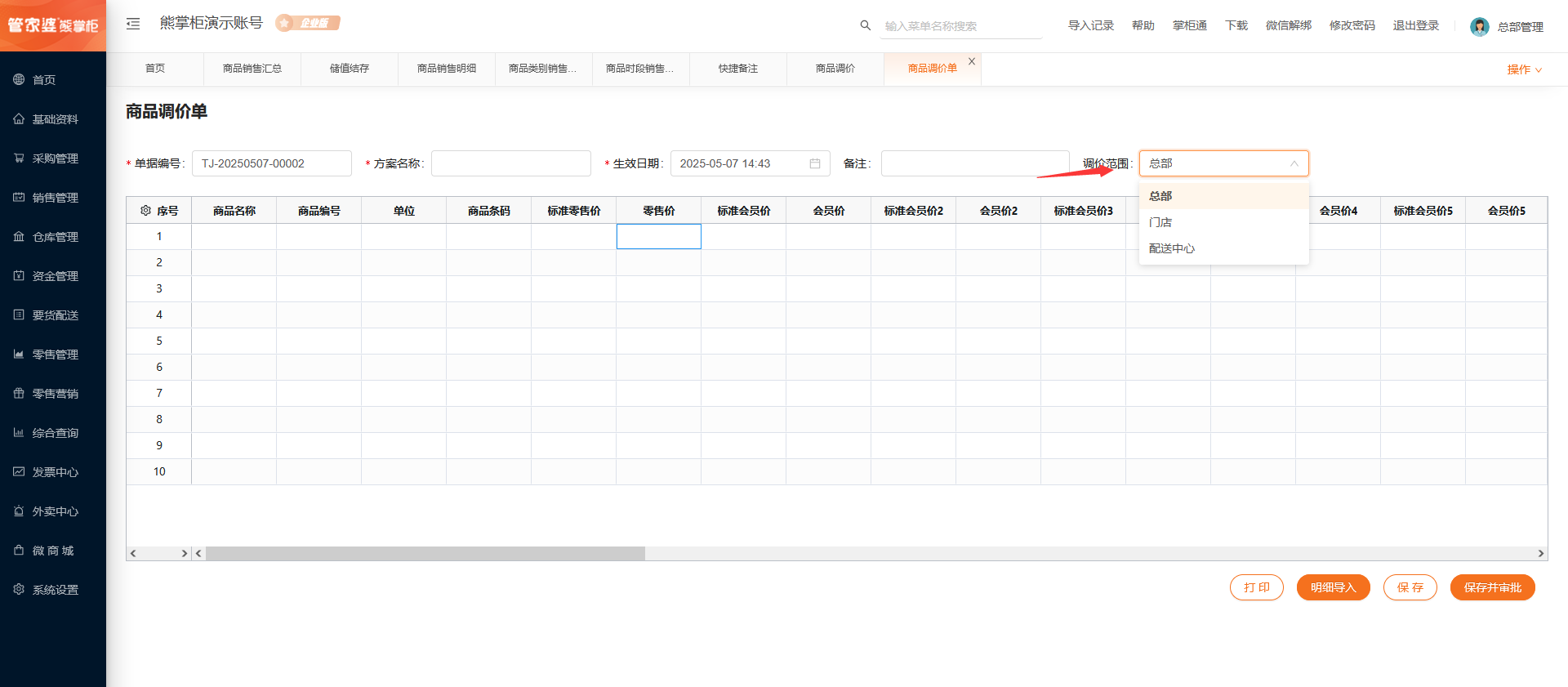The width and height of the screenshot is (1568, 687).
Task: Open the 下载 link
Action: click(x=1236, y=25)
